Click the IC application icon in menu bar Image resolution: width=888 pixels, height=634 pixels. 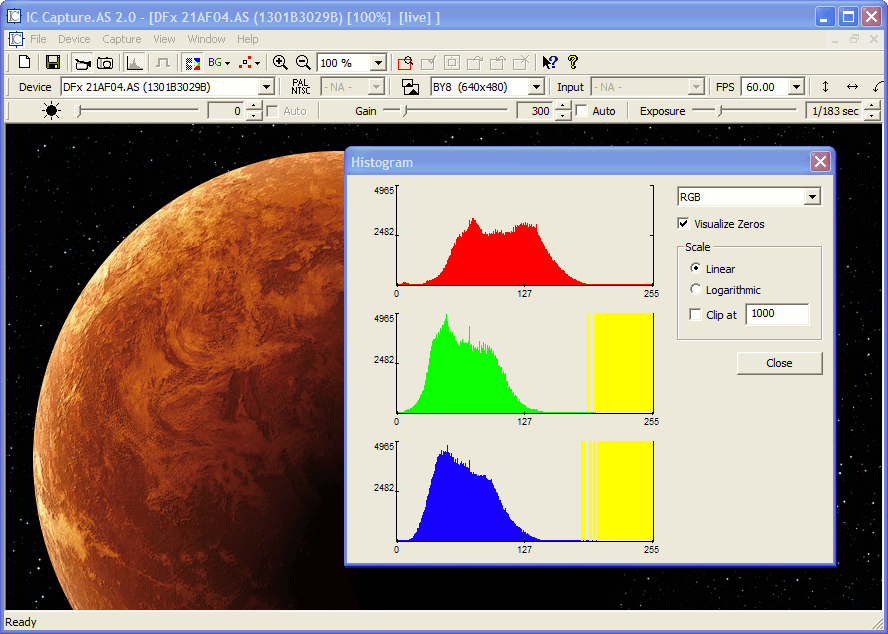(x=16, y=39)
